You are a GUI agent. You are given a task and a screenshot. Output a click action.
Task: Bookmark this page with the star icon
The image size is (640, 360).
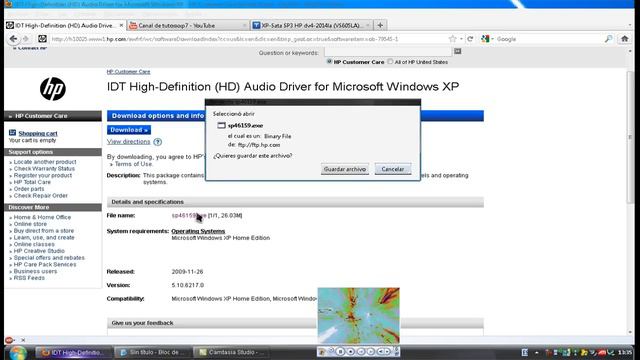click(x=452, y=39)
